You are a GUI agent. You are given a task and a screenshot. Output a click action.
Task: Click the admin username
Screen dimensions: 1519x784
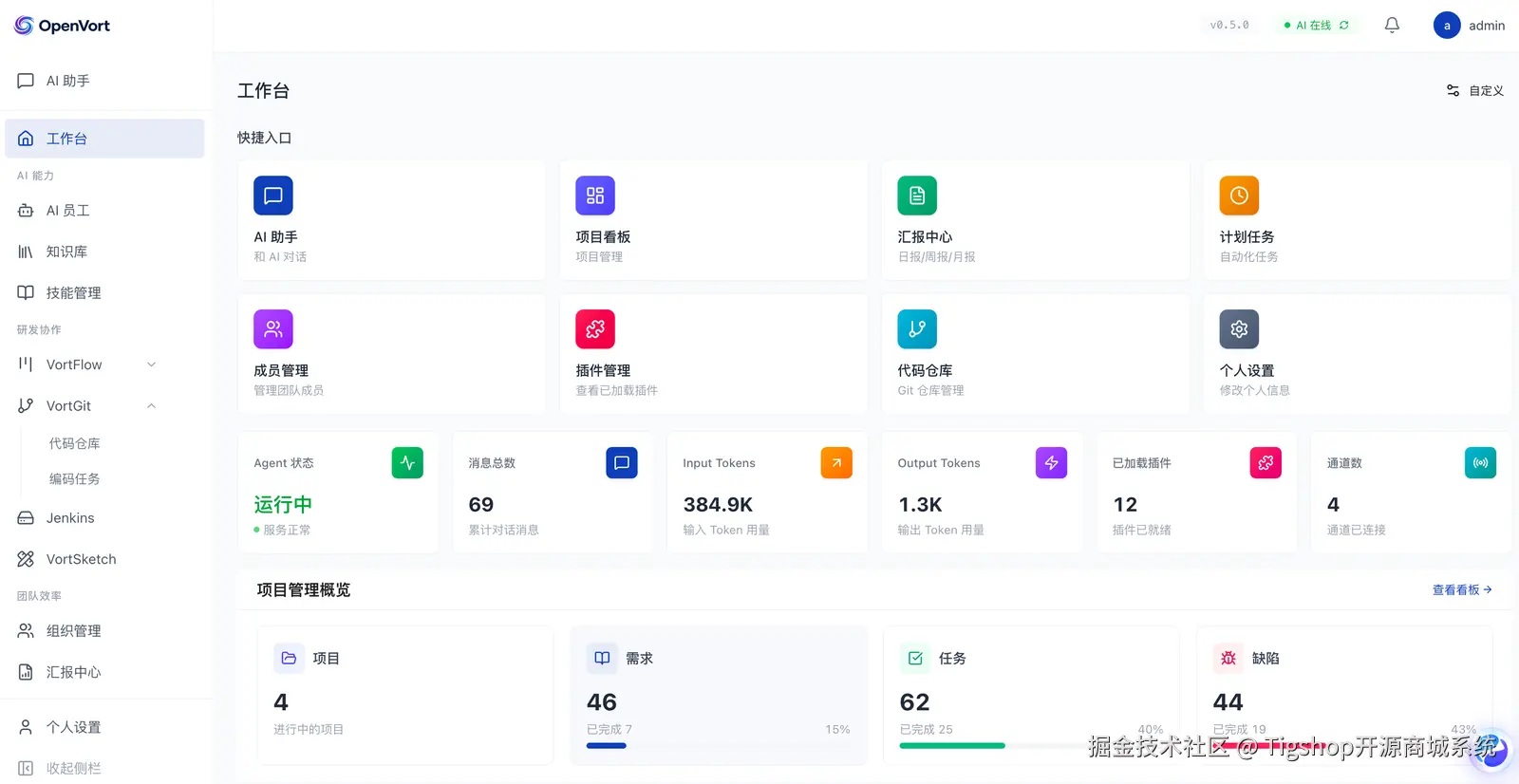pos(1487,26)
